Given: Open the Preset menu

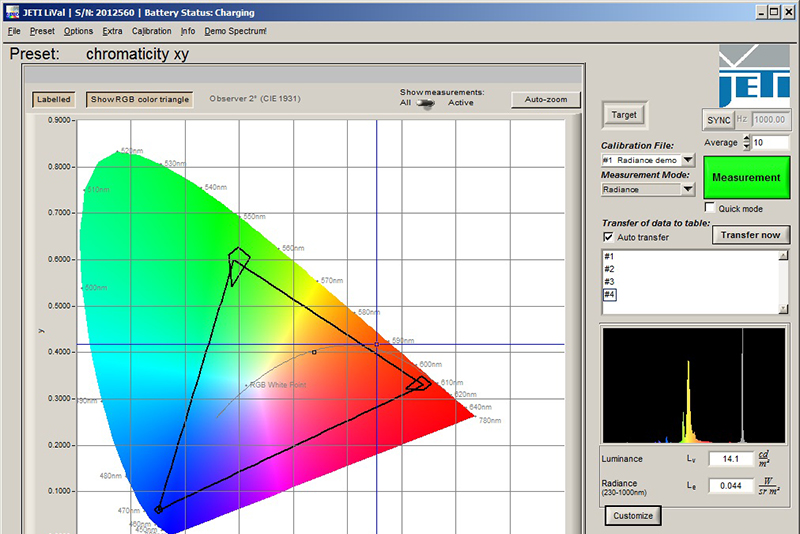Looking at the screenshot, I should tap(42, 31).
